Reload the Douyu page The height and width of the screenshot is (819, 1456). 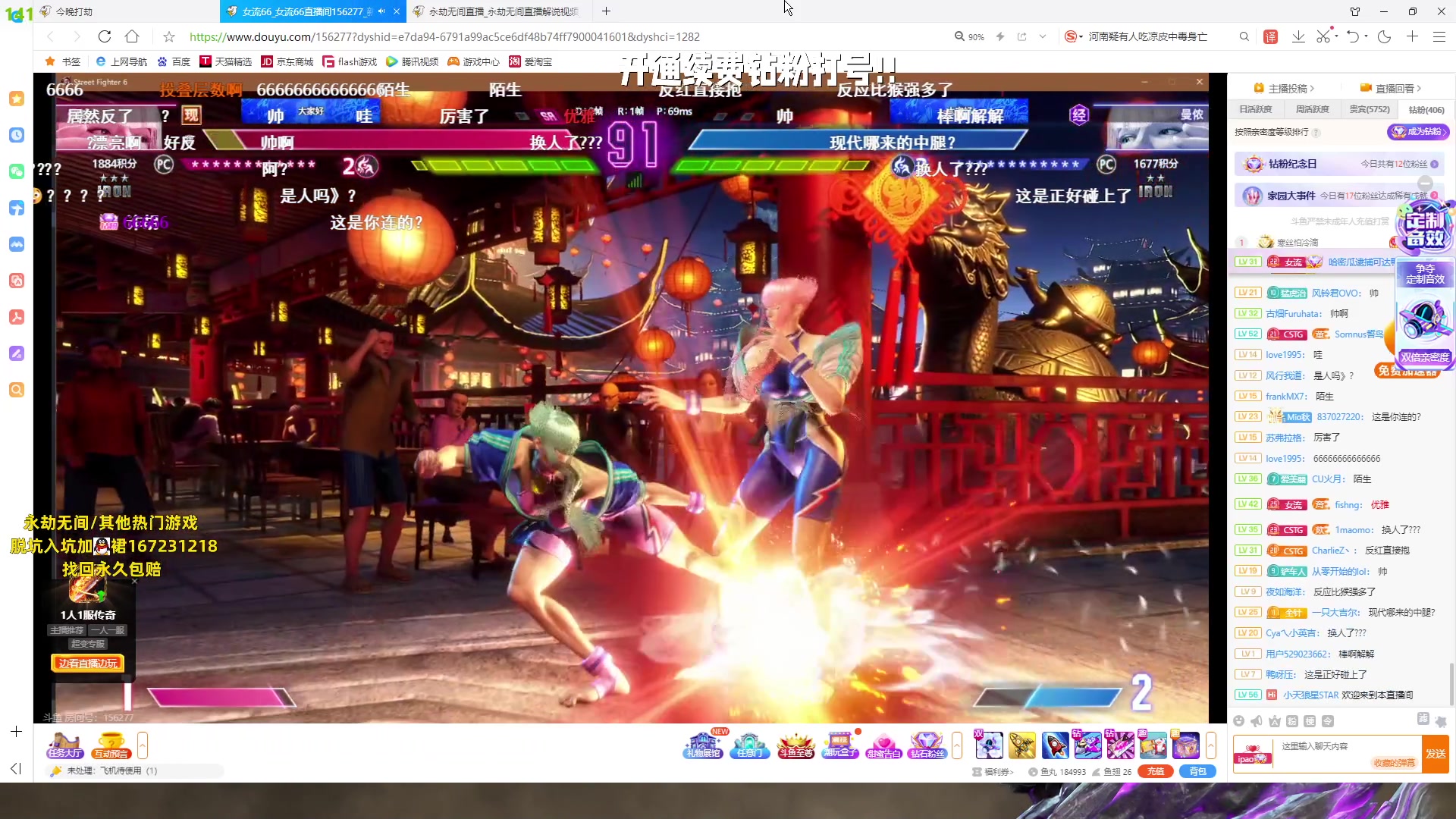click(105, 36)
